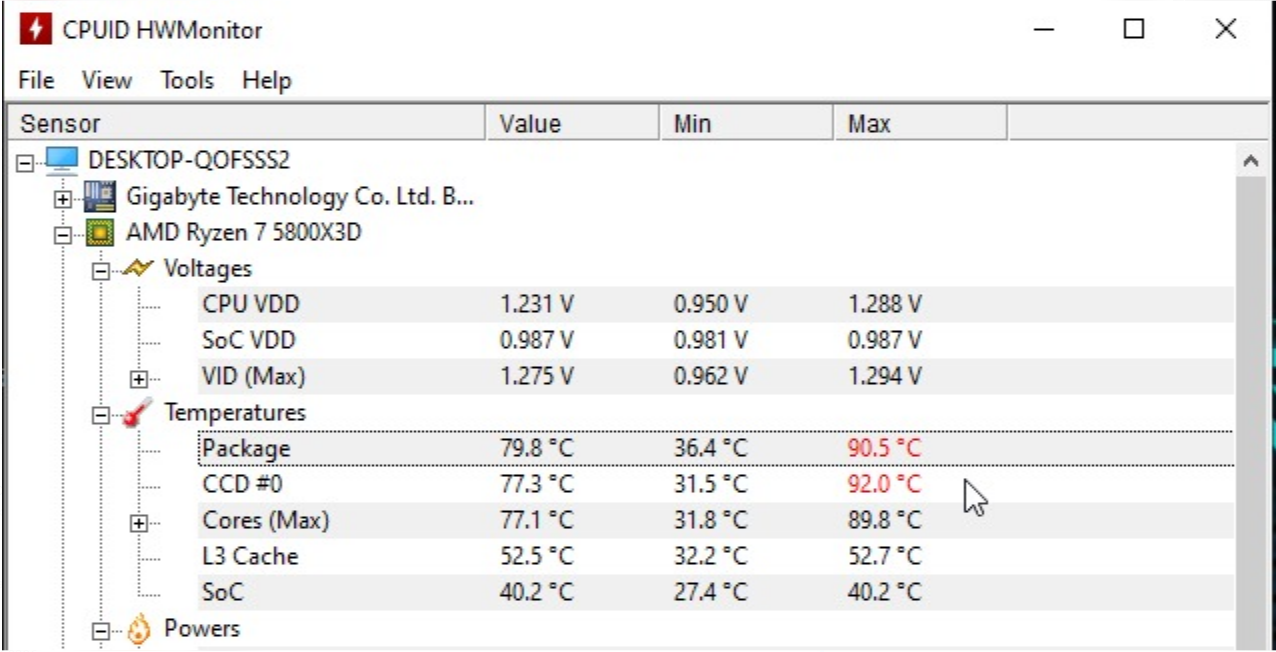The width and height of the screenshot is (1276, 652).
Task: Select the Gigabyte Technology Co. Ltd. row
Action: tap(300, 196)
